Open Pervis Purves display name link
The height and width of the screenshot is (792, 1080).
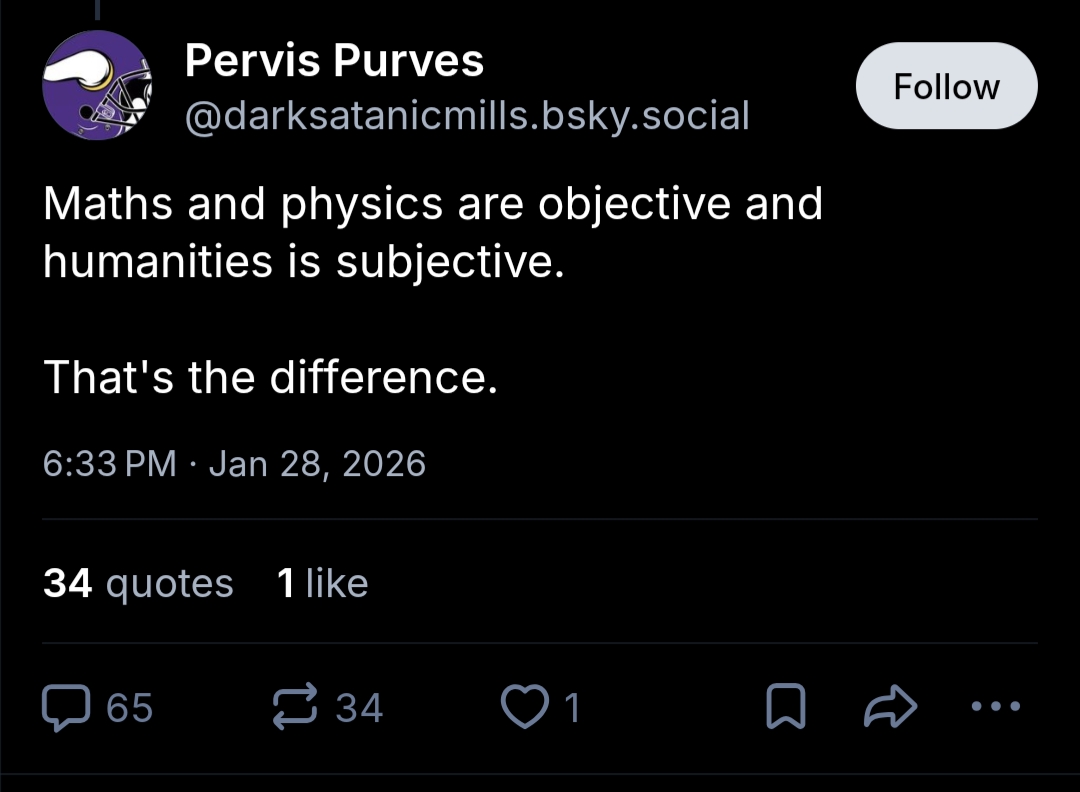335,62
